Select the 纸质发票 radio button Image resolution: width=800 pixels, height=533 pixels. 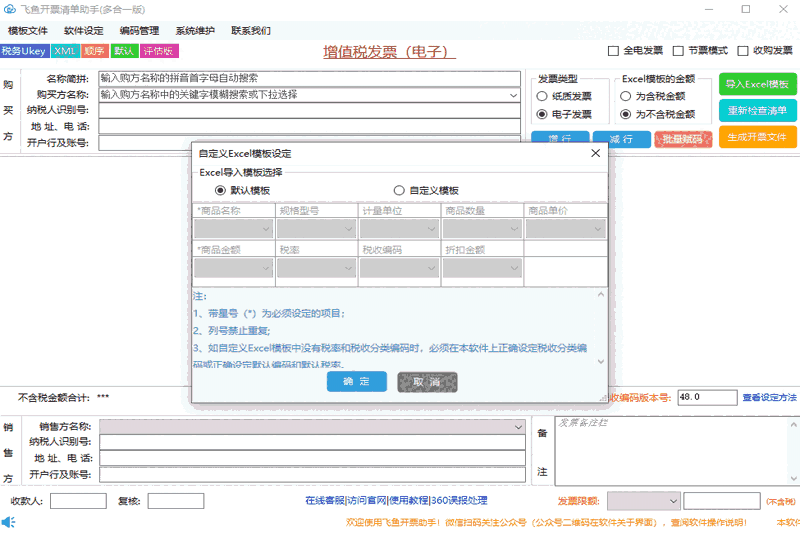pos(542,96)
